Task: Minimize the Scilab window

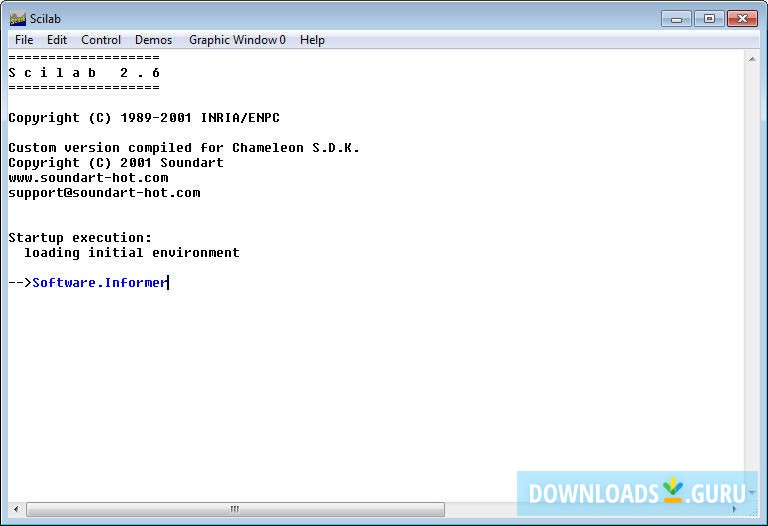Action: [x=676, y=19]
